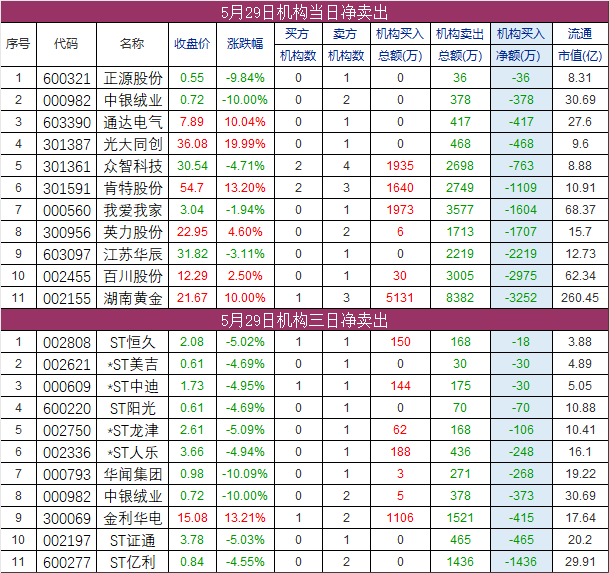Select the 代码 column header

pos(66,44)
